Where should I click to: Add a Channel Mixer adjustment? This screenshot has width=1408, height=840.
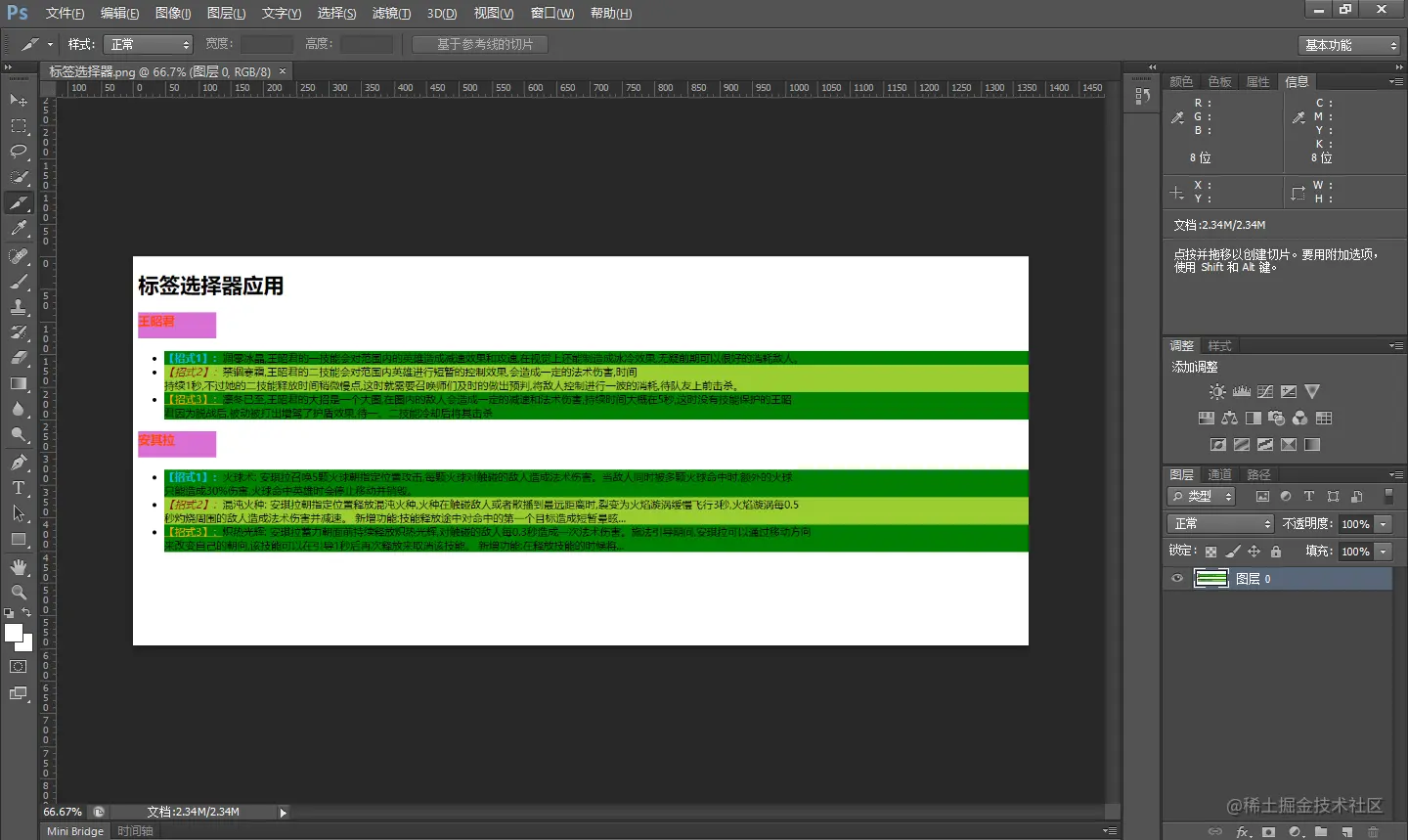pos(1300,418)
